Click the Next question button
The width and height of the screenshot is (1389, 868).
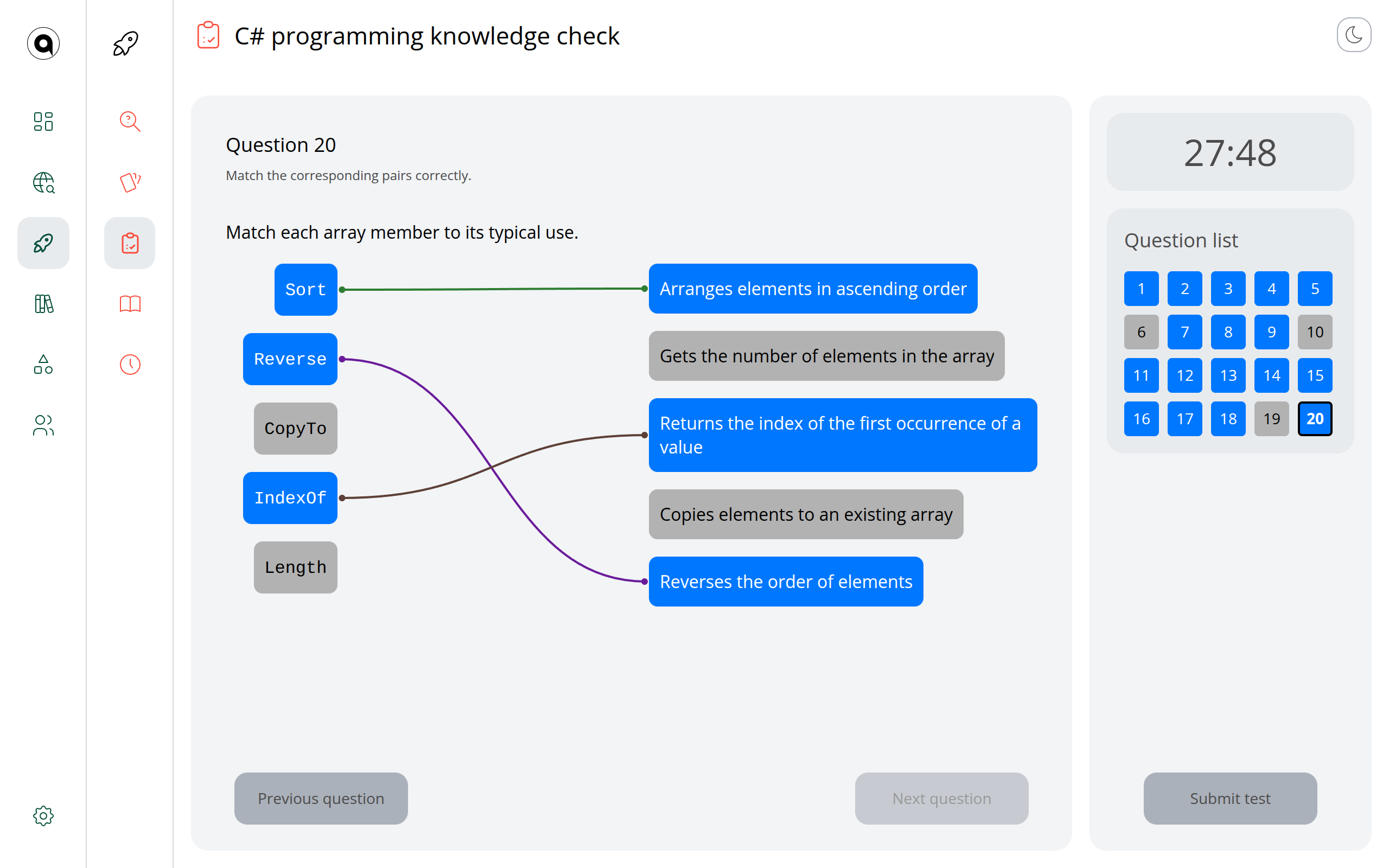click(942, 799)
